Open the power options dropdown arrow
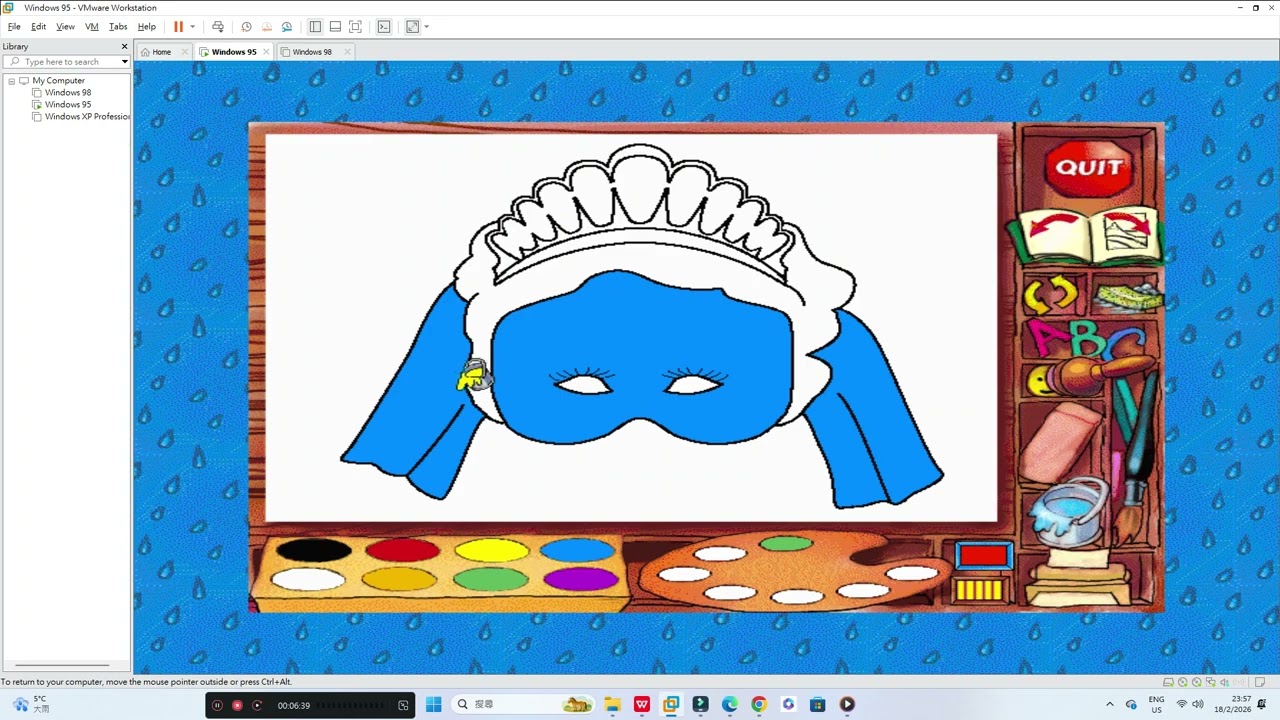This screenshot has width=1280, height=720. click(192, 27)
